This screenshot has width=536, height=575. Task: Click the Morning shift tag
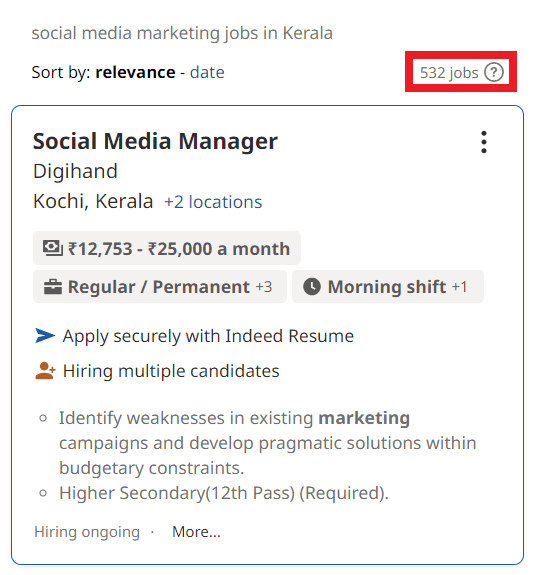tap(388, 287)
